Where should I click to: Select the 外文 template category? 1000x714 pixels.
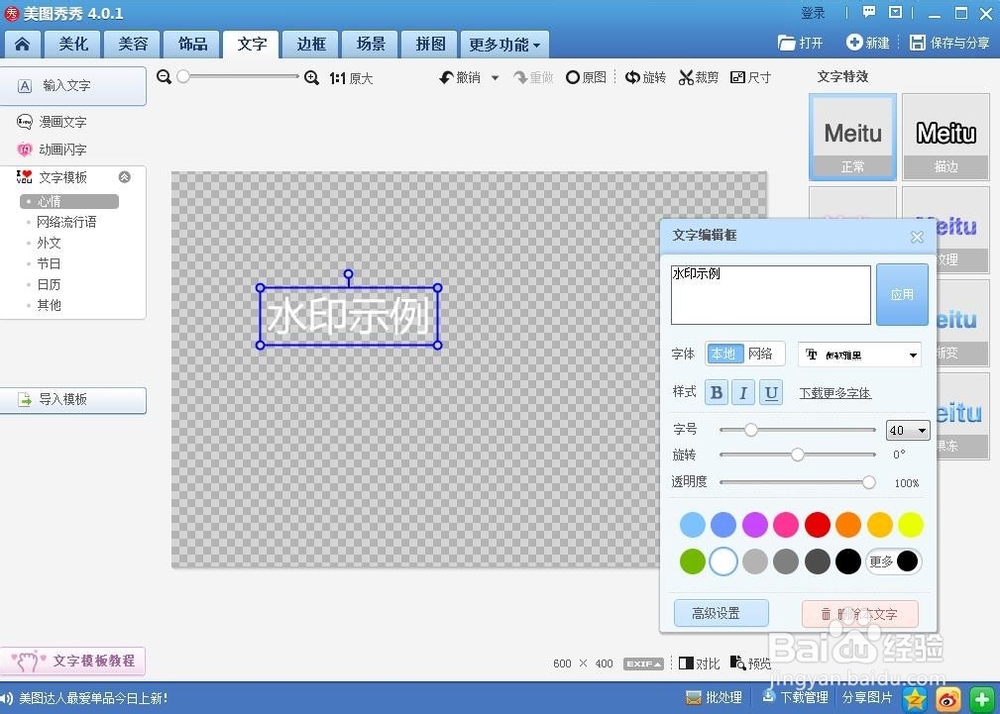(49, 243)
